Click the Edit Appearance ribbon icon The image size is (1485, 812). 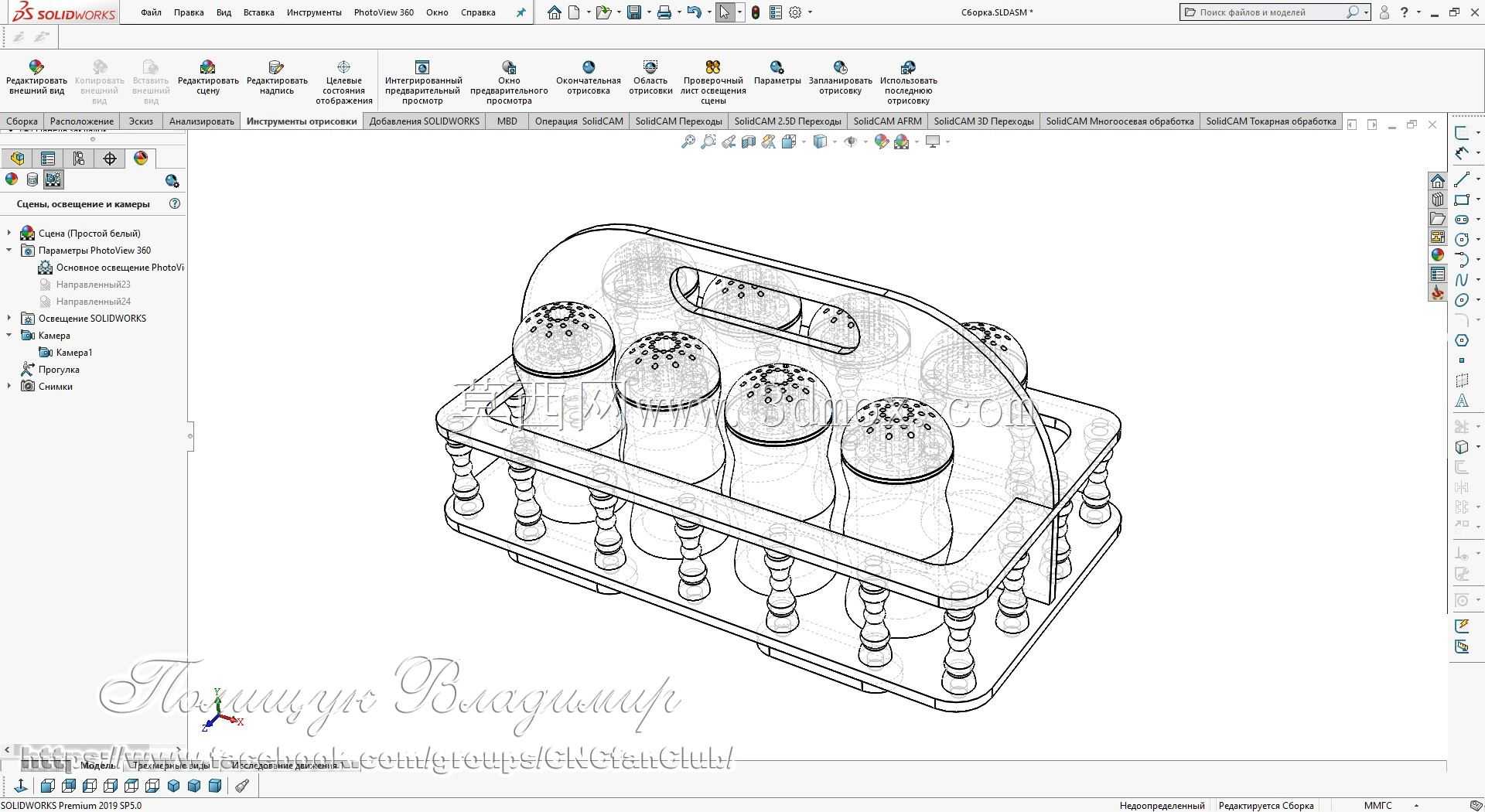click(x=36, y=67)
